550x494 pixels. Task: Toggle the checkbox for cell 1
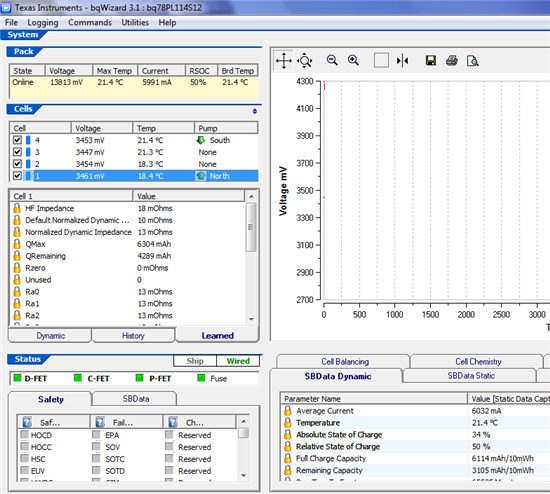click(x=17, y=176)
